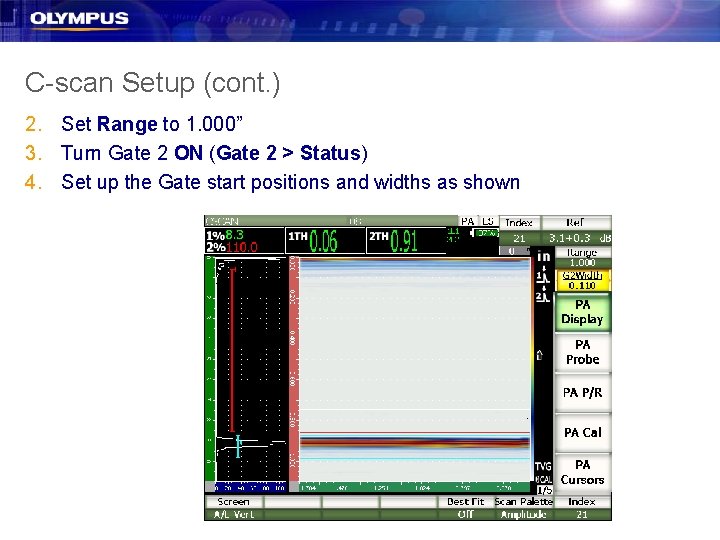Select the Ref gain box showing 3.1+0.3 dB
The image size is (720, 540).
pos(577,231)
